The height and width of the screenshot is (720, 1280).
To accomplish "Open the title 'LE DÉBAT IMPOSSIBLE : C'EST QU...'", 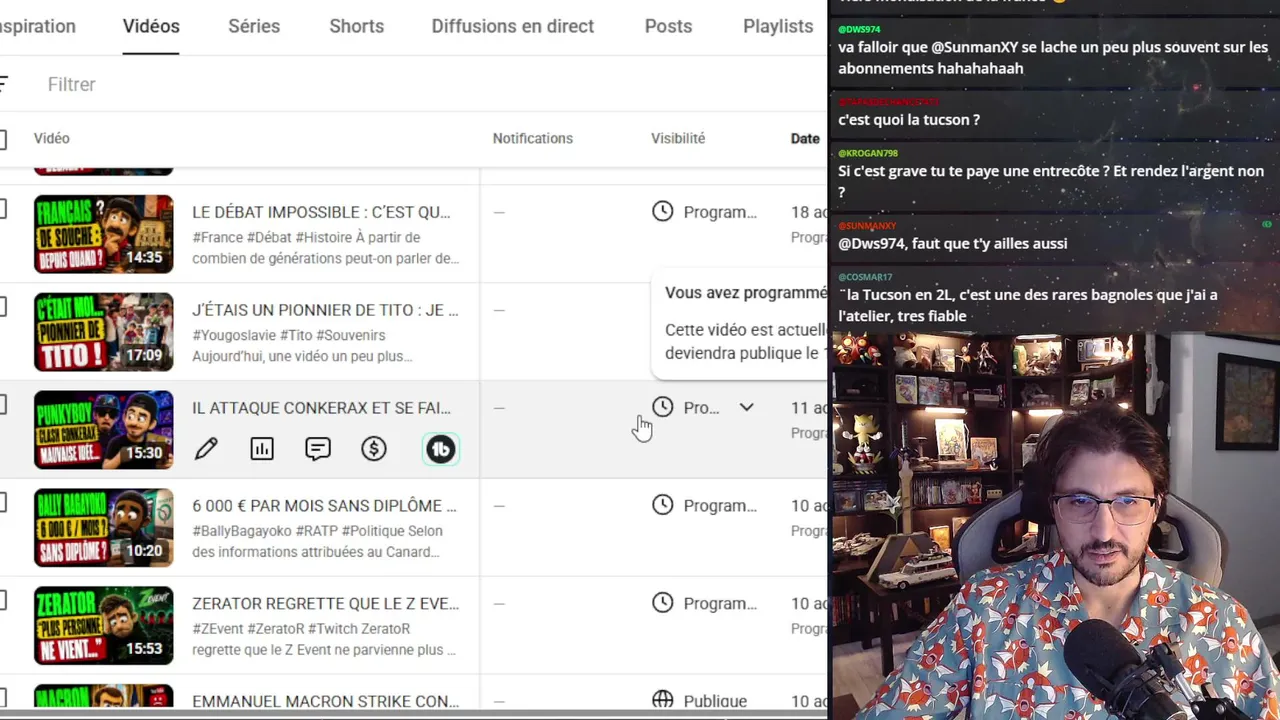I will pos(321,212).
